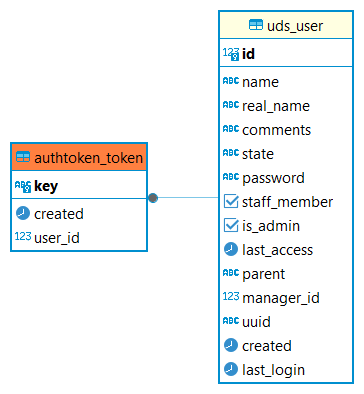Viewport: 364px width, 394px height.
Task: Select the password column text
Action: (x=273, y=178)
